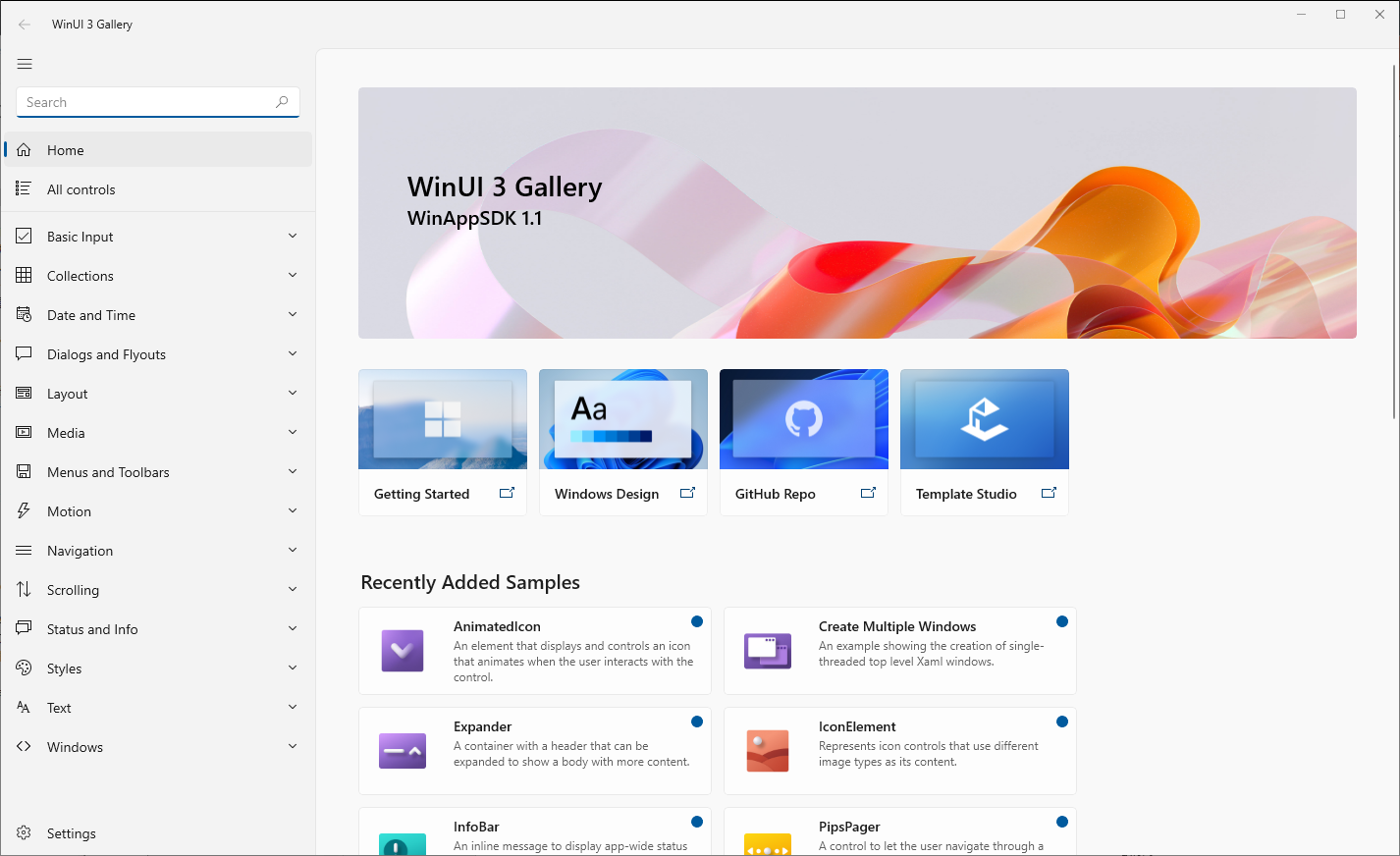Expand the Basic Input chevron
The width and height of the screenshot is (1400, 856).
[293, 236]
